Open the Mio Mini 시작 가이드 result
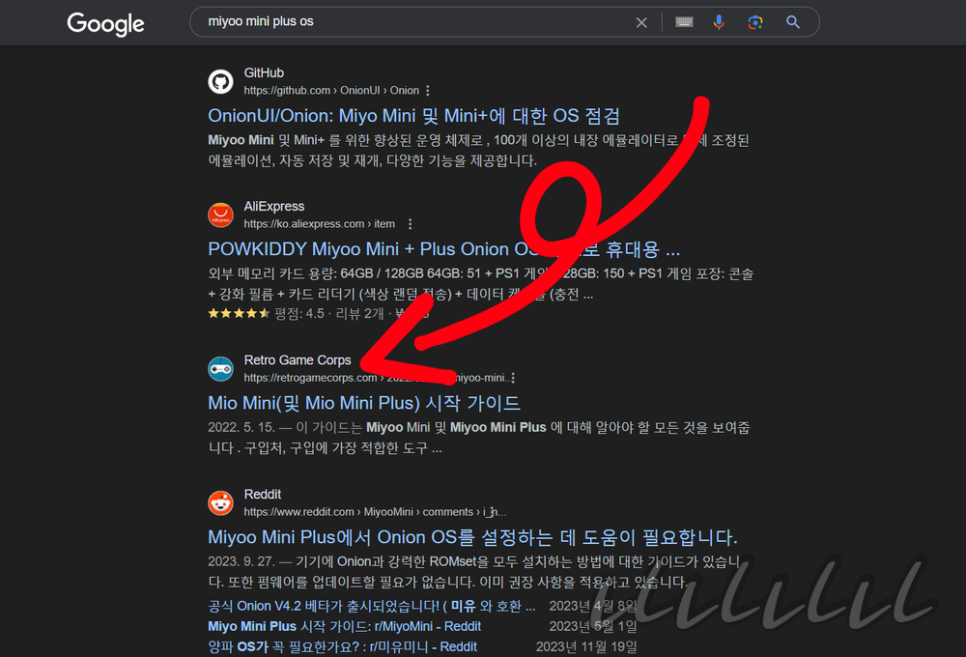 point(363,403)
